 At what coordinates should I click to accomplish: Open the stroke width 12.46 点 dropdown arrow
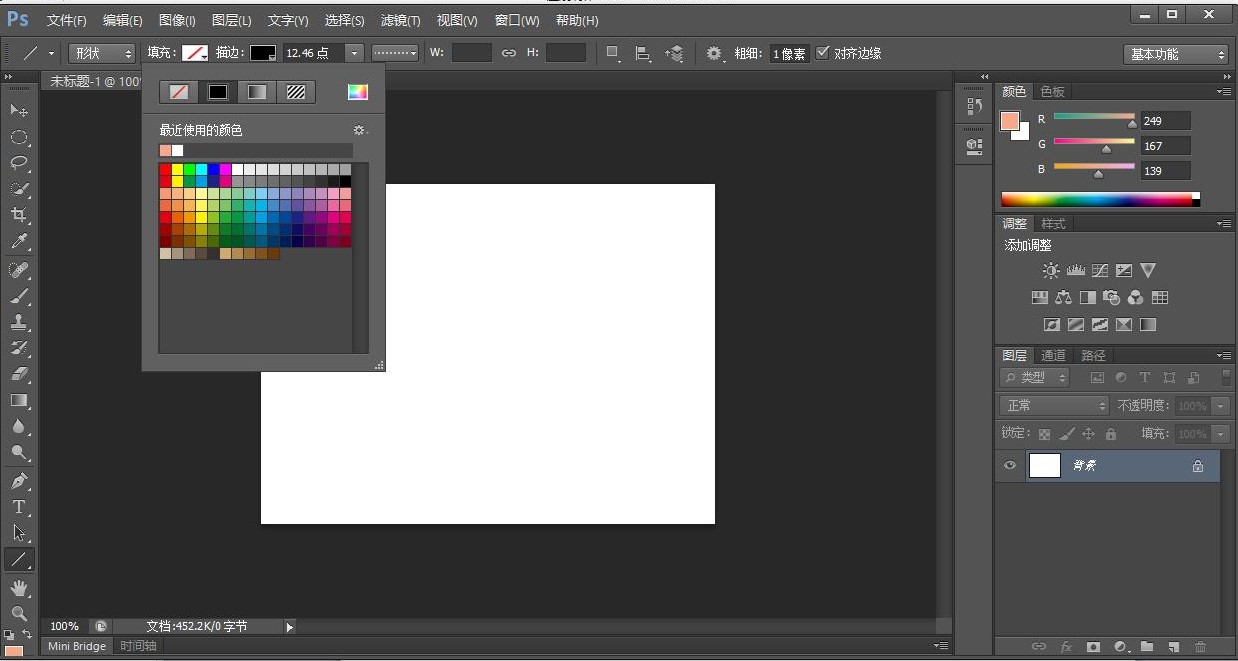point(354,53)
